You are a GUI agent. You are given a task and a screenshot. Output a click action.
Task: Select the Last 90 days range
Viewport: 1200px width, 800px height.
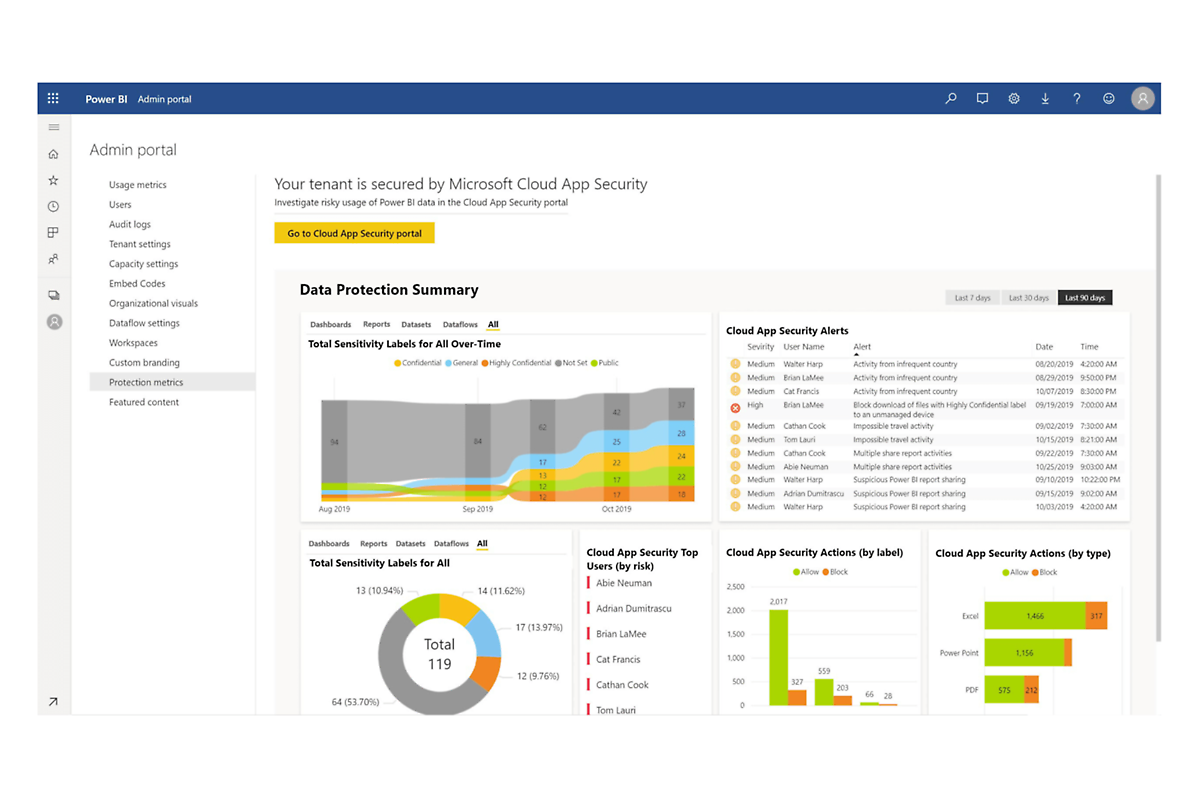pyautogui.click(x=1085, y=298)
